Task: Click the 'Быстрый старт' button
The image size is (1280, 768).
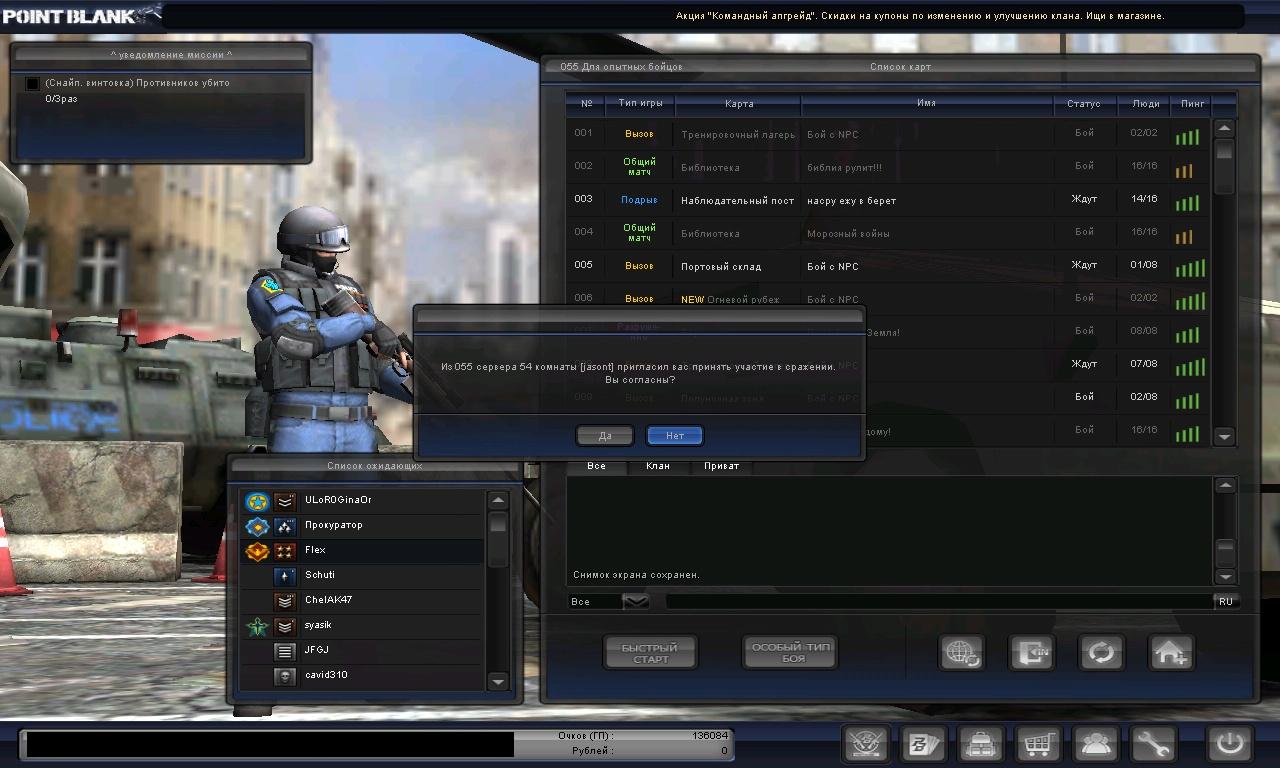Action: 651,653
